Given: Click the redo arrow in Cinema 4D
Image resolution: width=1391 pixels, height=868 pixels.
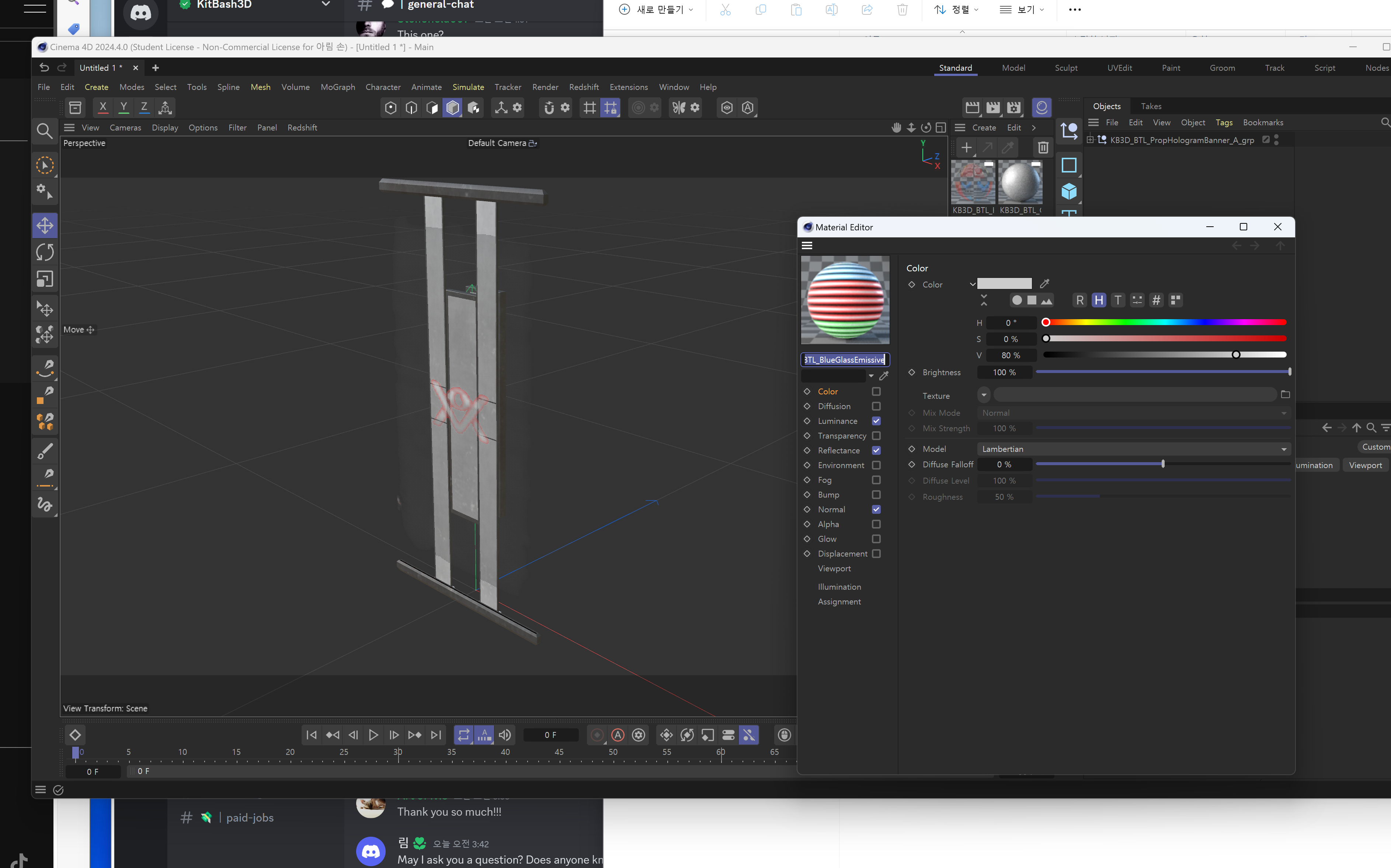Looking at the screenshot, I should tap(62, 67).
